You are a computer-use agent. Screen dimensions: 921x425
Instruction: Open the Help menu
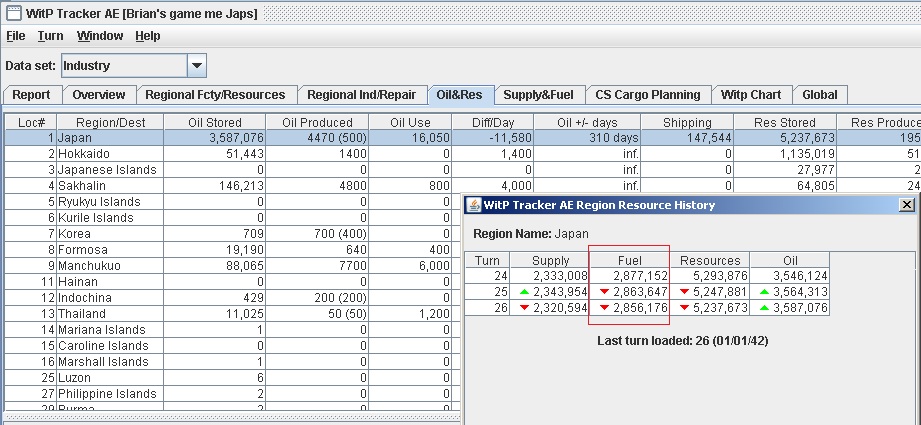pos(147,36)
